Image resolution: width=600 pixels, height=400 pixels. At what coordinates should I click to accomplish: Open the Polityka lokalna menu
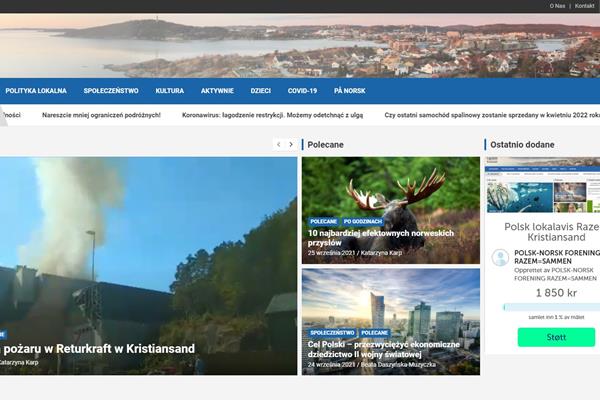[x=36, y=91]
